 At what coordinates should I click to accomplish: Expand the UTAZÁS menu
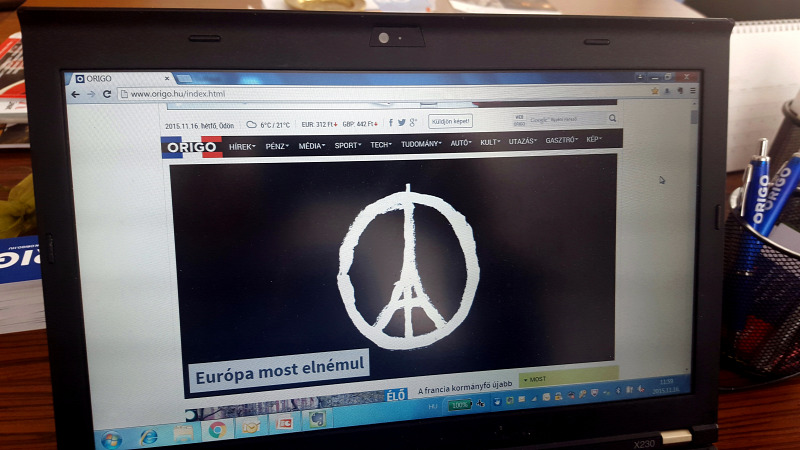[523, 141]
